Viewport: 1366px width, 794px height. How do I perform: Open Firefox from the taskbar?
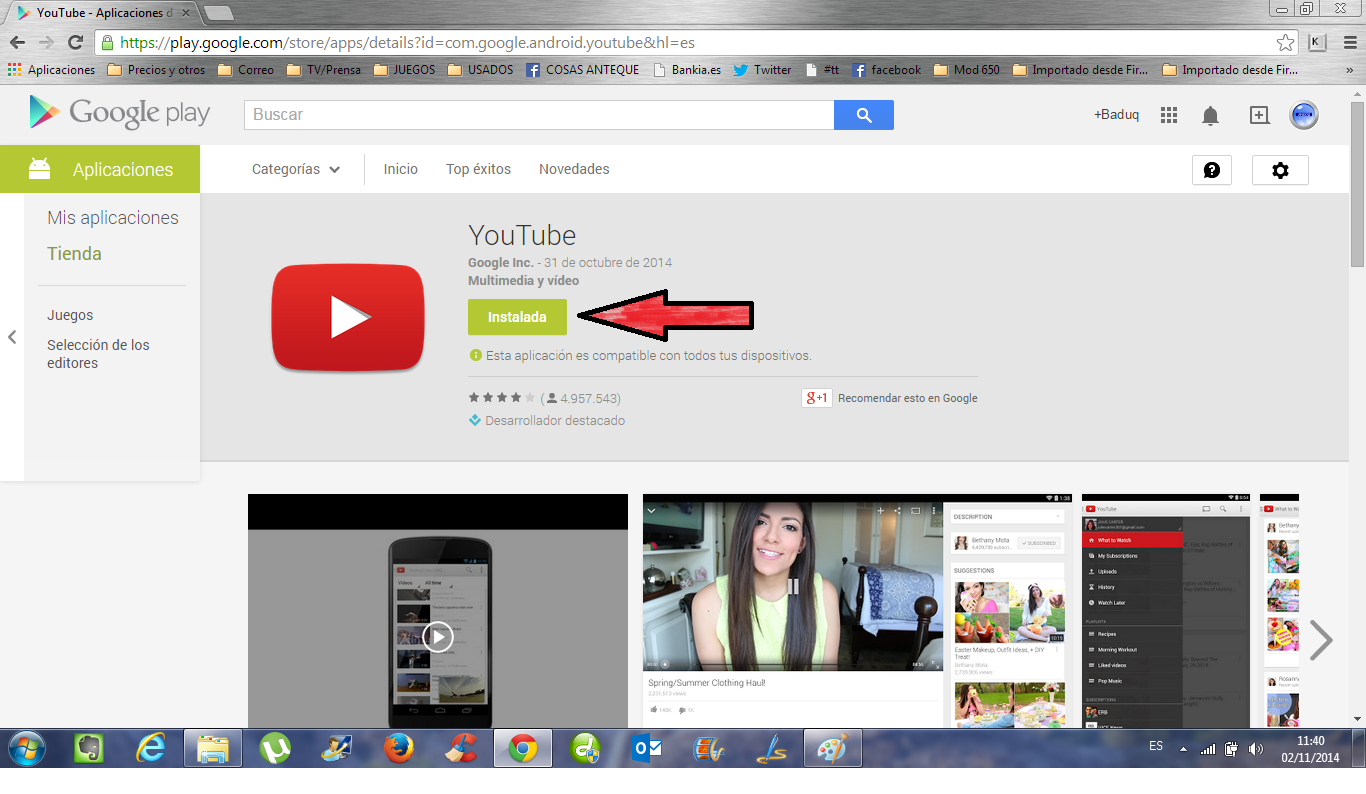pos(399,748)
